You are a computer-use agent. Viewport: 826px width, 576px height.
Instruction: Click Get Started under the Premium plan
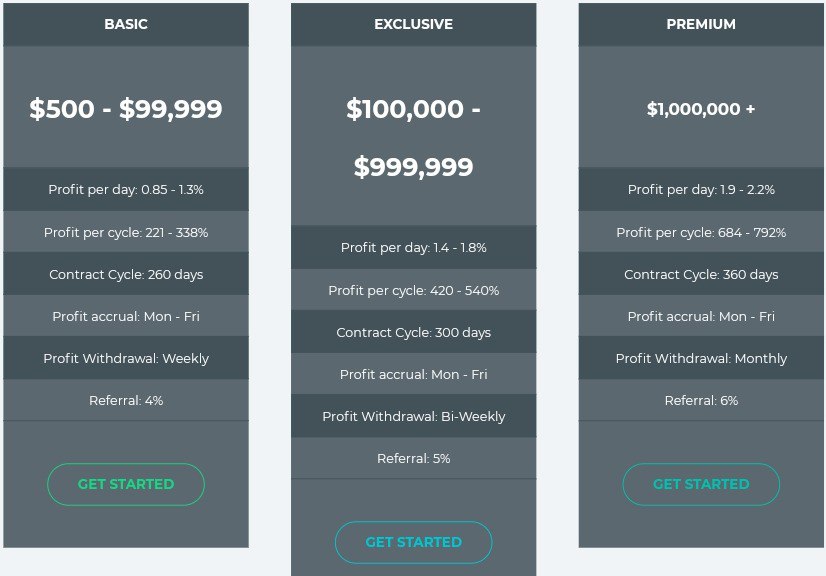[x=701, y=484]
